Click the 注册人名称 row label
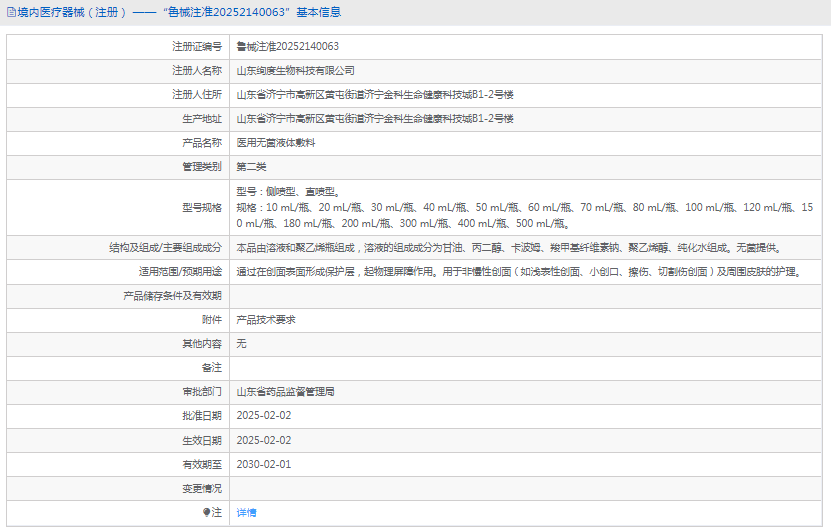Image resolution: width=831 pixels, height=530 pixels. (x=197, y=70)
